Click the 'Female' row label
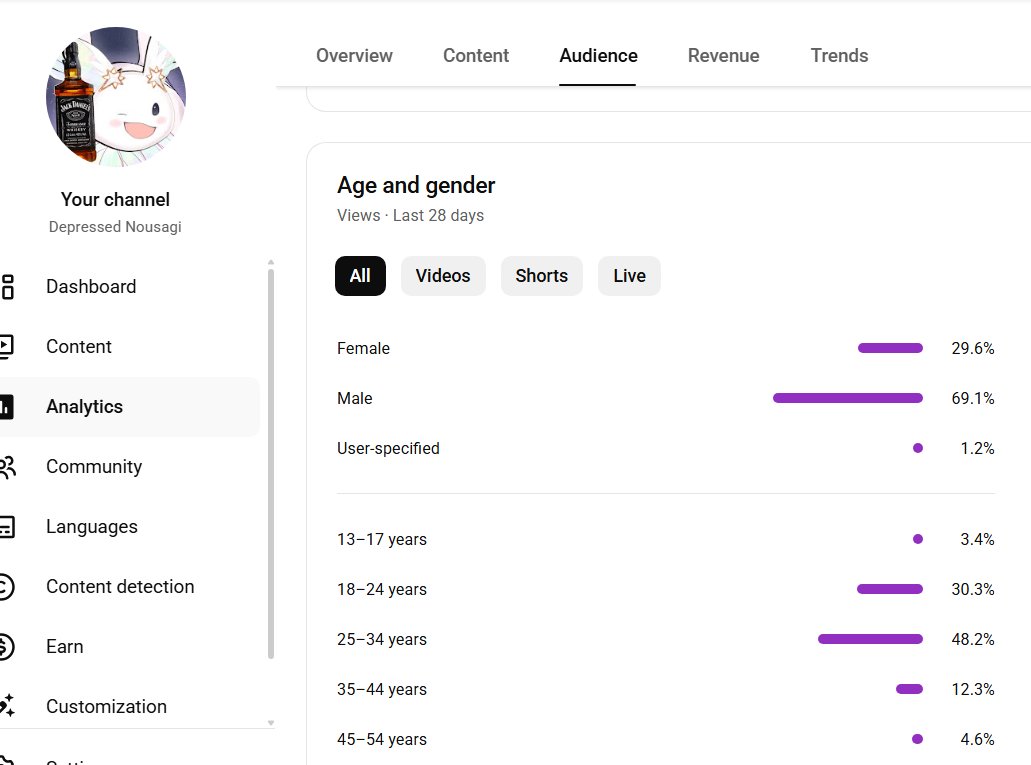Screen dimensions: 1031x765 364,348
